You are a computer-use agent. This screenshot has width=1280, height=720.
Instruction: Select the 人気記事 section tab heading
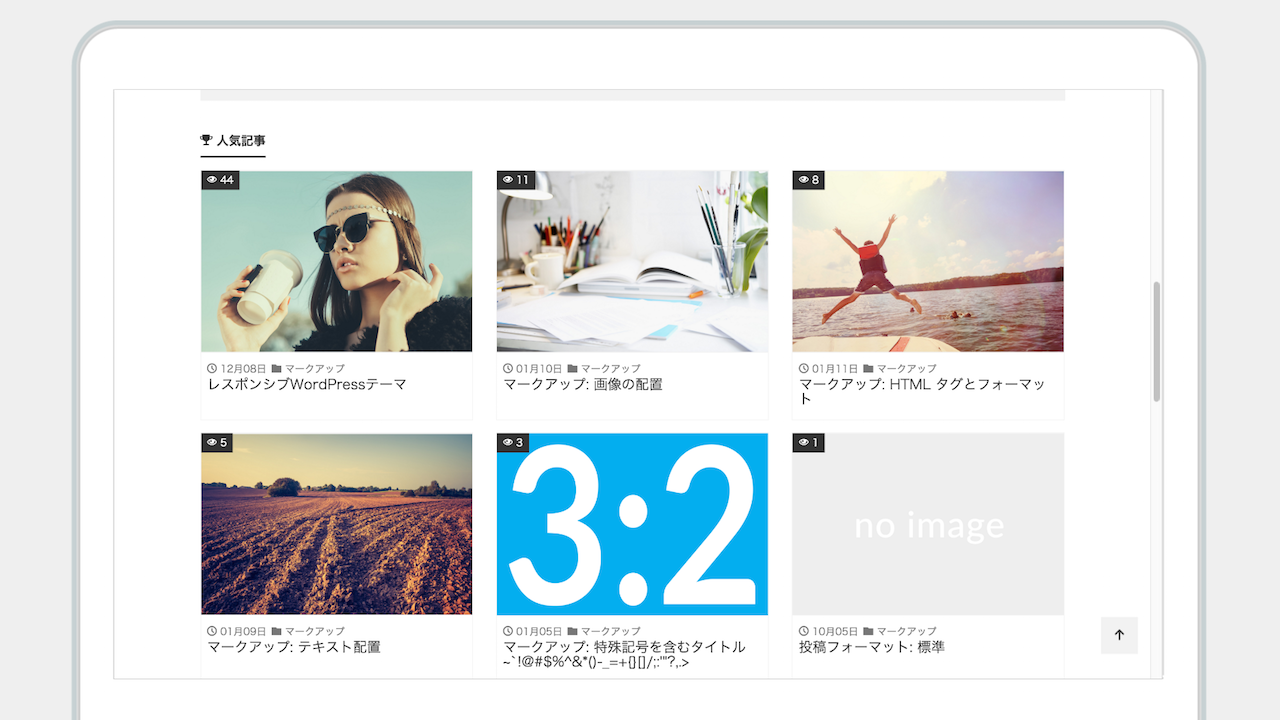click(x=240, y=141)
